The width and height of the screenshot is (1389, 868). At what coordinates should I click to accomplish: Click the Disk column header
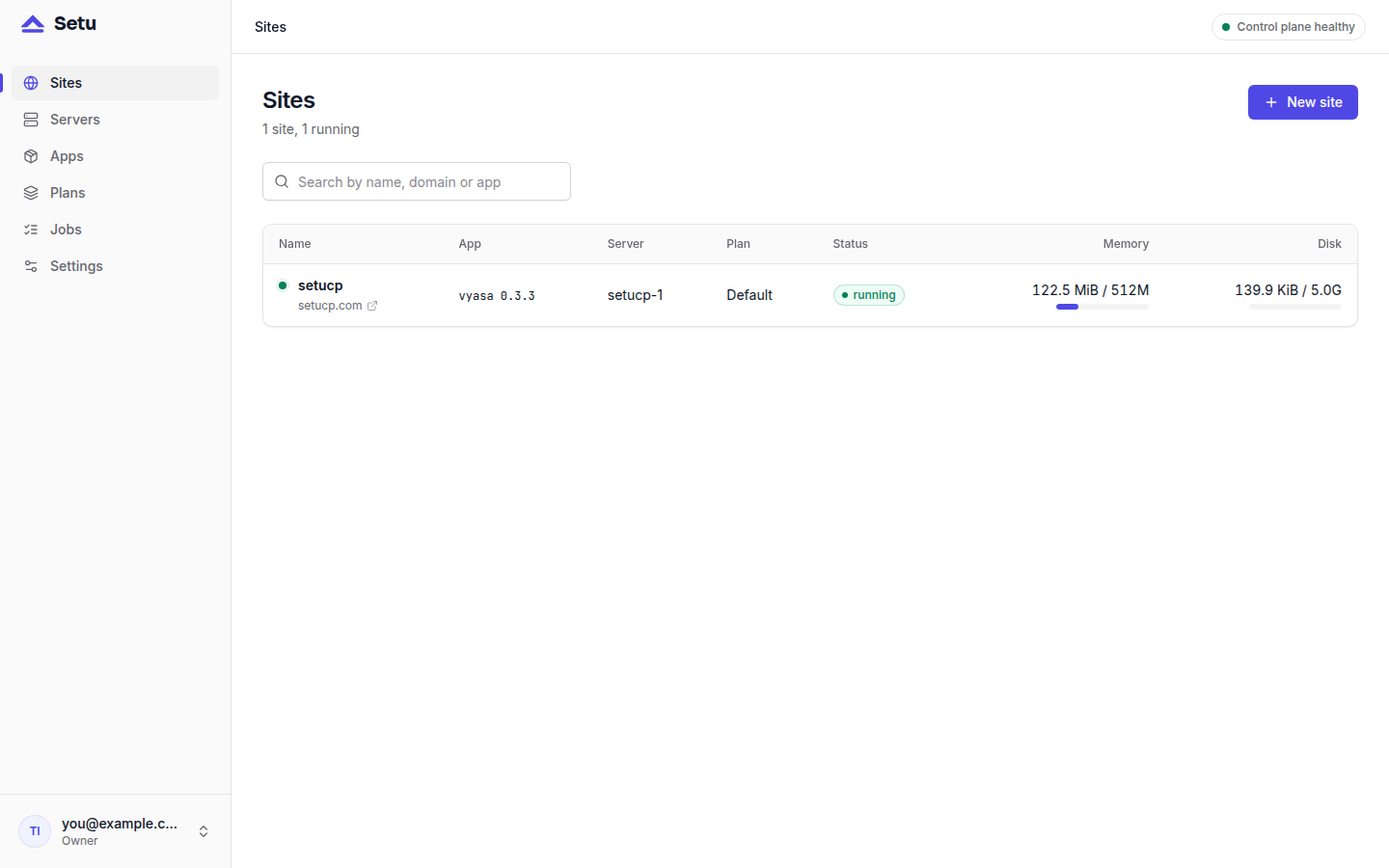(x=1330, y=244)
